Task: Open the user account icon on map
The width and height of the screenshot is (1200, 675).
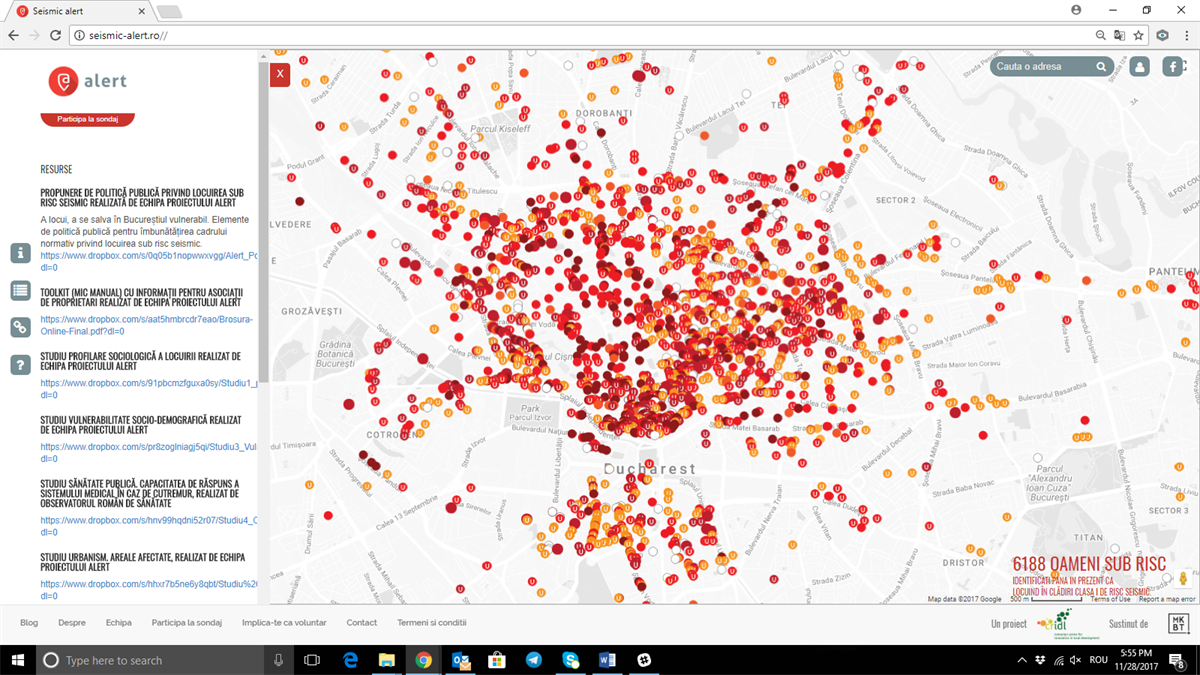Action: 1139,67
